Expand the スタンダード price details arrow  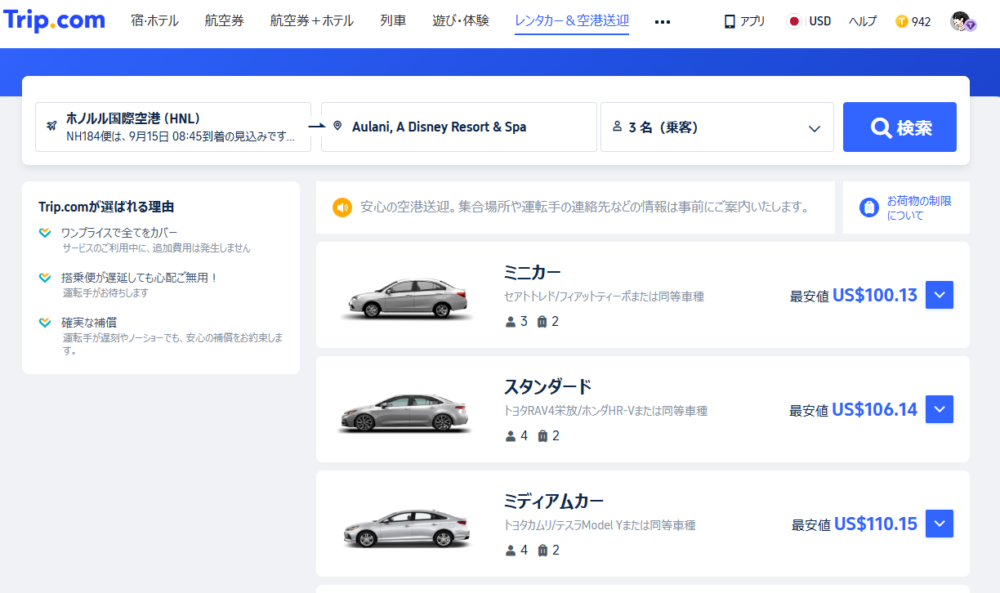pyautogui.click(x=939, y=409)
